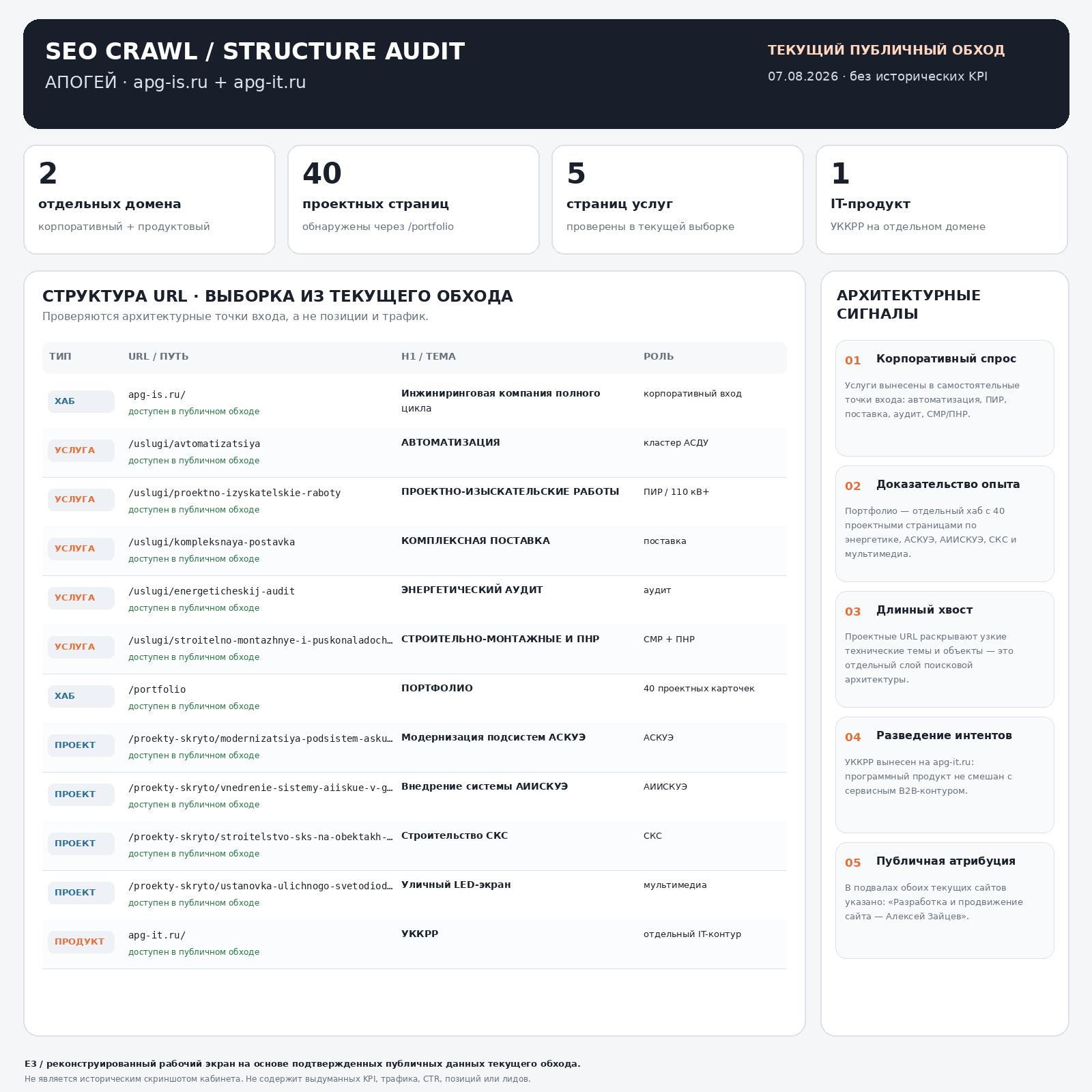
Task: Click ХАБ badge in /portfolio row
Action: coord(81,696)
